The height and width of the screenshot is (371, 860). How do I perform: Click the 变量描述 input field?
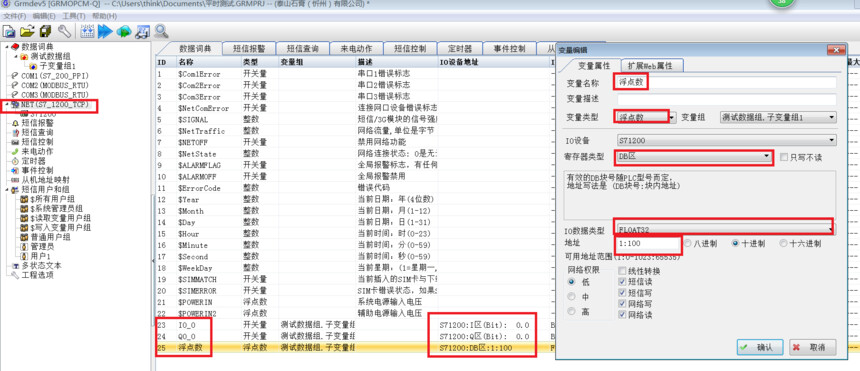coord(727,100)
